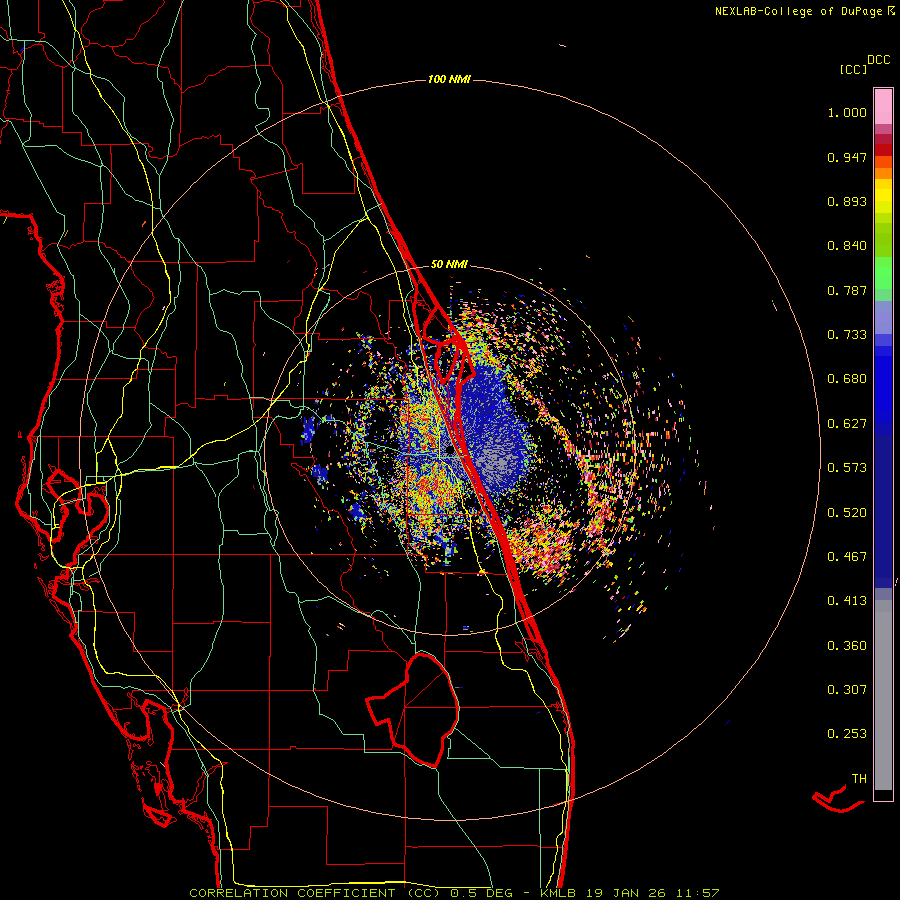Image resolution: width=900 pixels, height=900 pixels.
Task: Click the 0.360 scale value
Action: [x=847, y=646]
